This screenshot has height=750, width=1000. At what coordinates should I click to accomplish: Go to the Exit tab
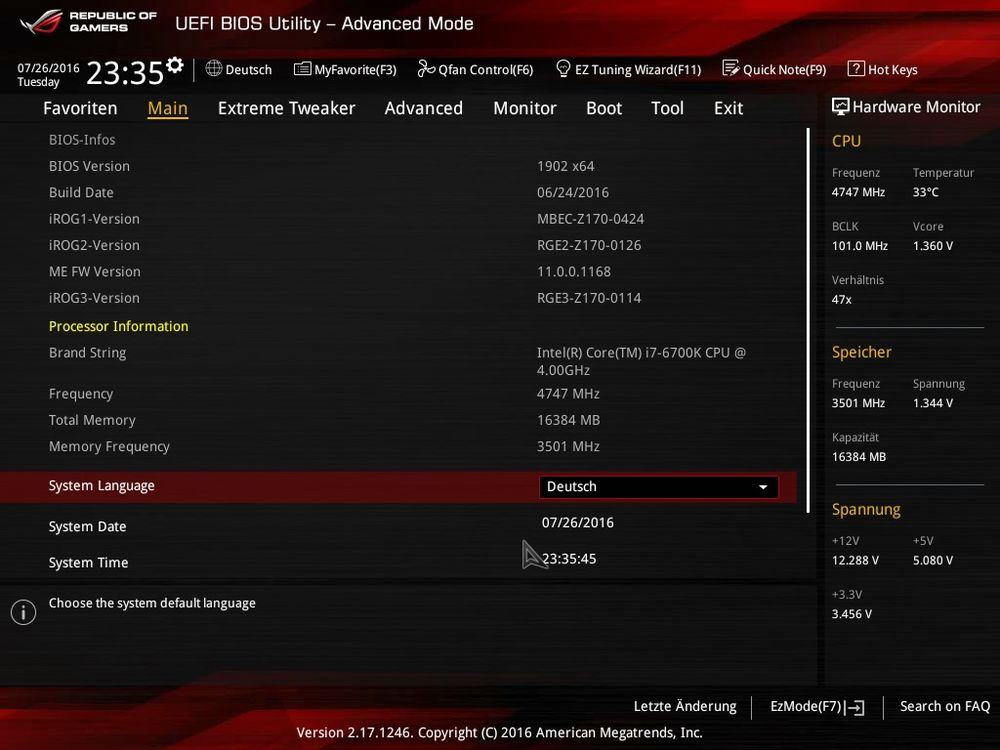point(728,108)
